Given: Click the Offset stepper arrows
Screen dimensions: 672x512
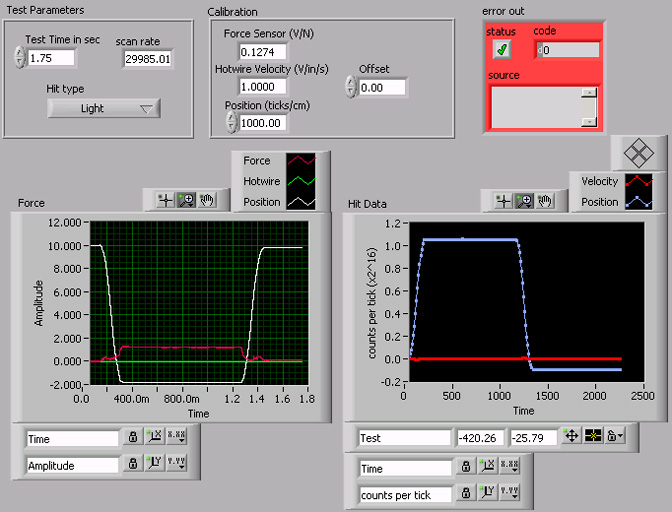Looking at the screenshot, I should click(x=351, y=87).
